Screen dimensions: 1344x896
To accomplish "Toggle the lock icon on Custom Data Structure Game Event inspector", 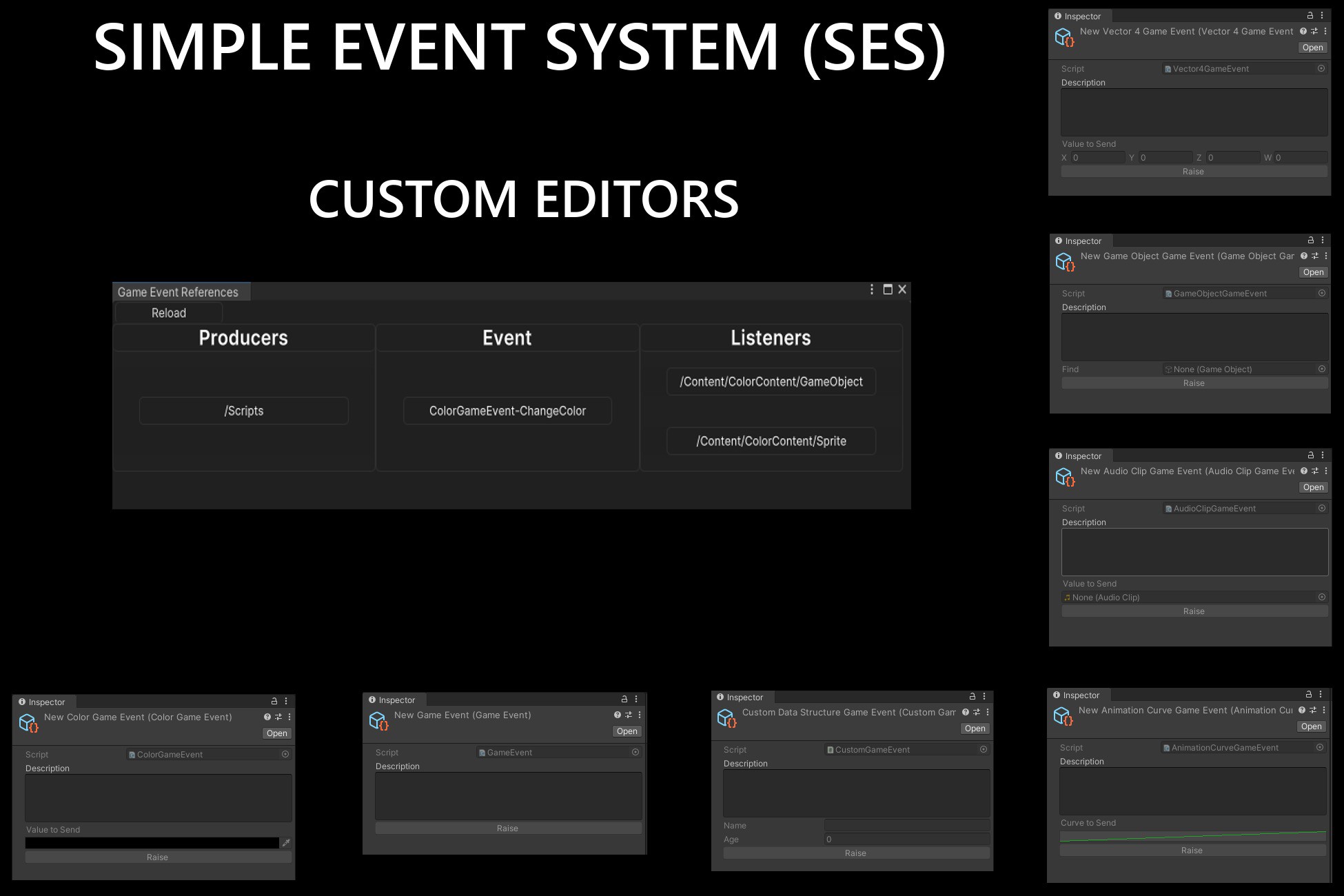I will tap(971, 697).
